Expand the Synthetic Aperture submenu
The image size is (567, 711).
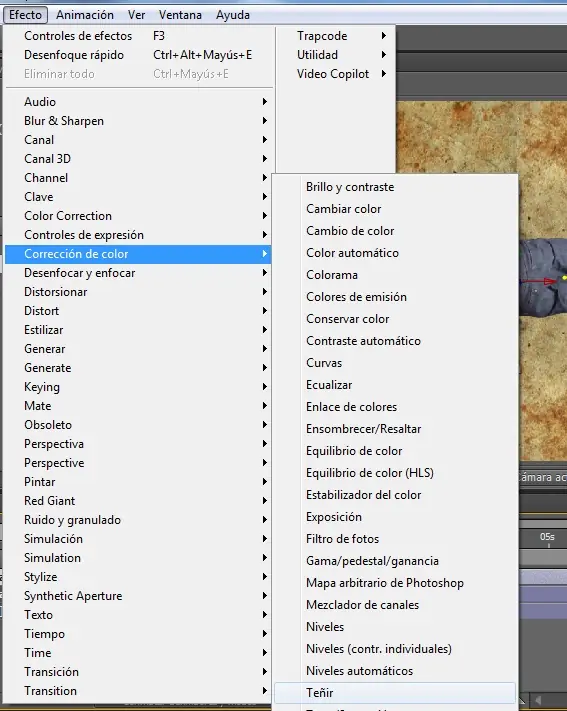click(138, 596)
